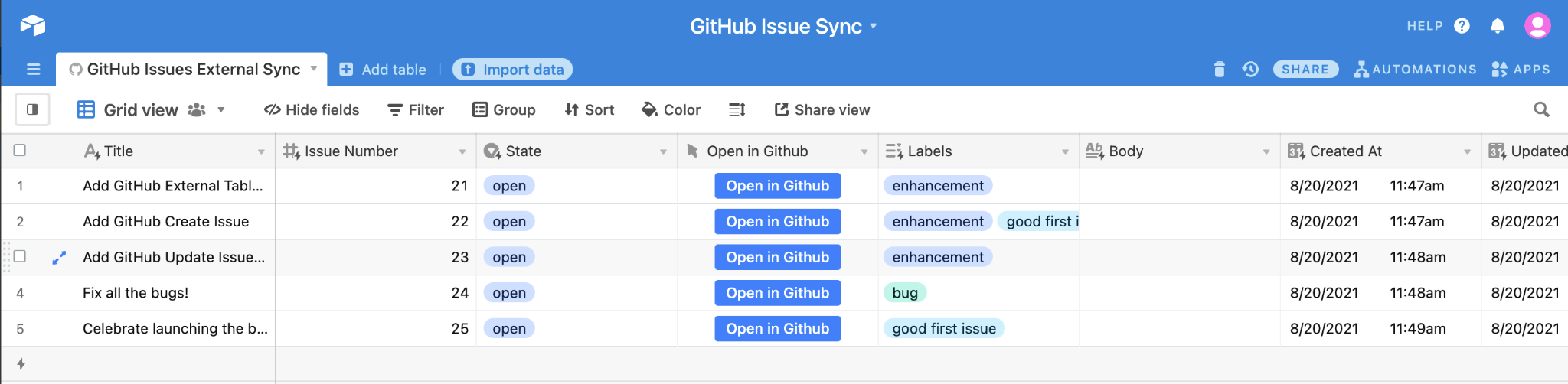1568x384 pixels.
Task: Click Open in Github for issue 22
Action: click(778, 222)
